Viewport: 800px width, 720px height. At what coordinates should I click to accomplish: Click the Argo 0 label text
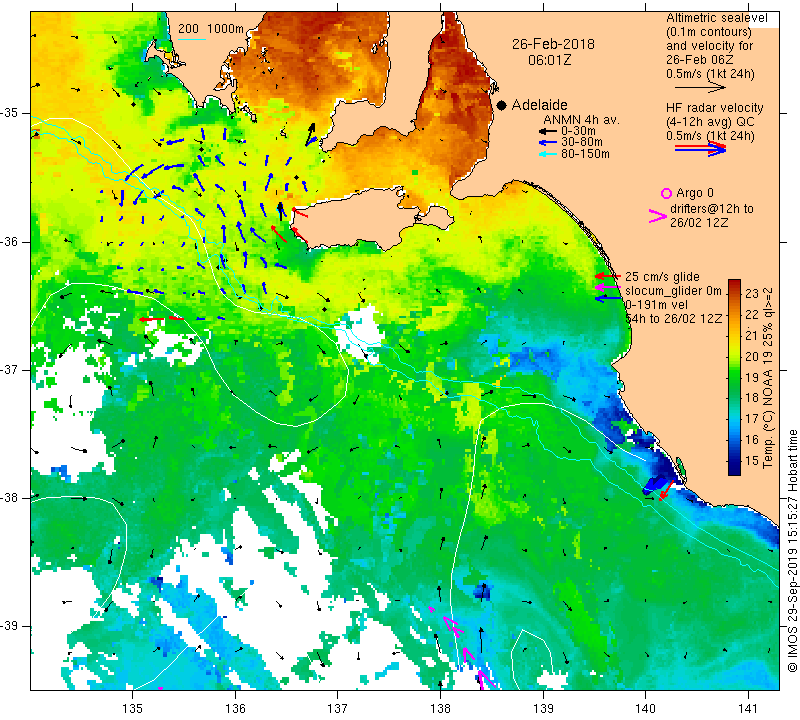695,193
